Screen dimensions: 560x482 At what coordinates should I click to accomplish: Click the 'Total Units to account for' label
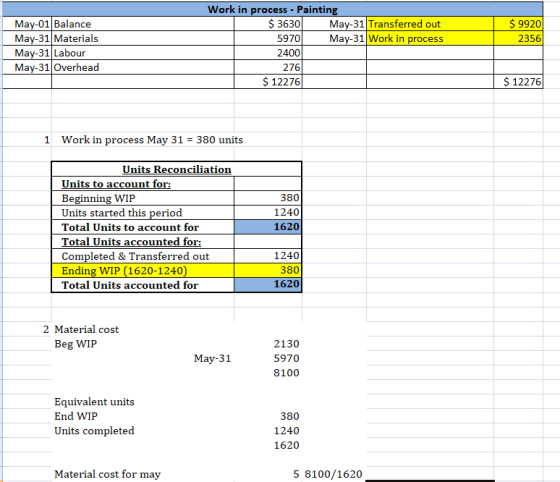tap(130, 227)
